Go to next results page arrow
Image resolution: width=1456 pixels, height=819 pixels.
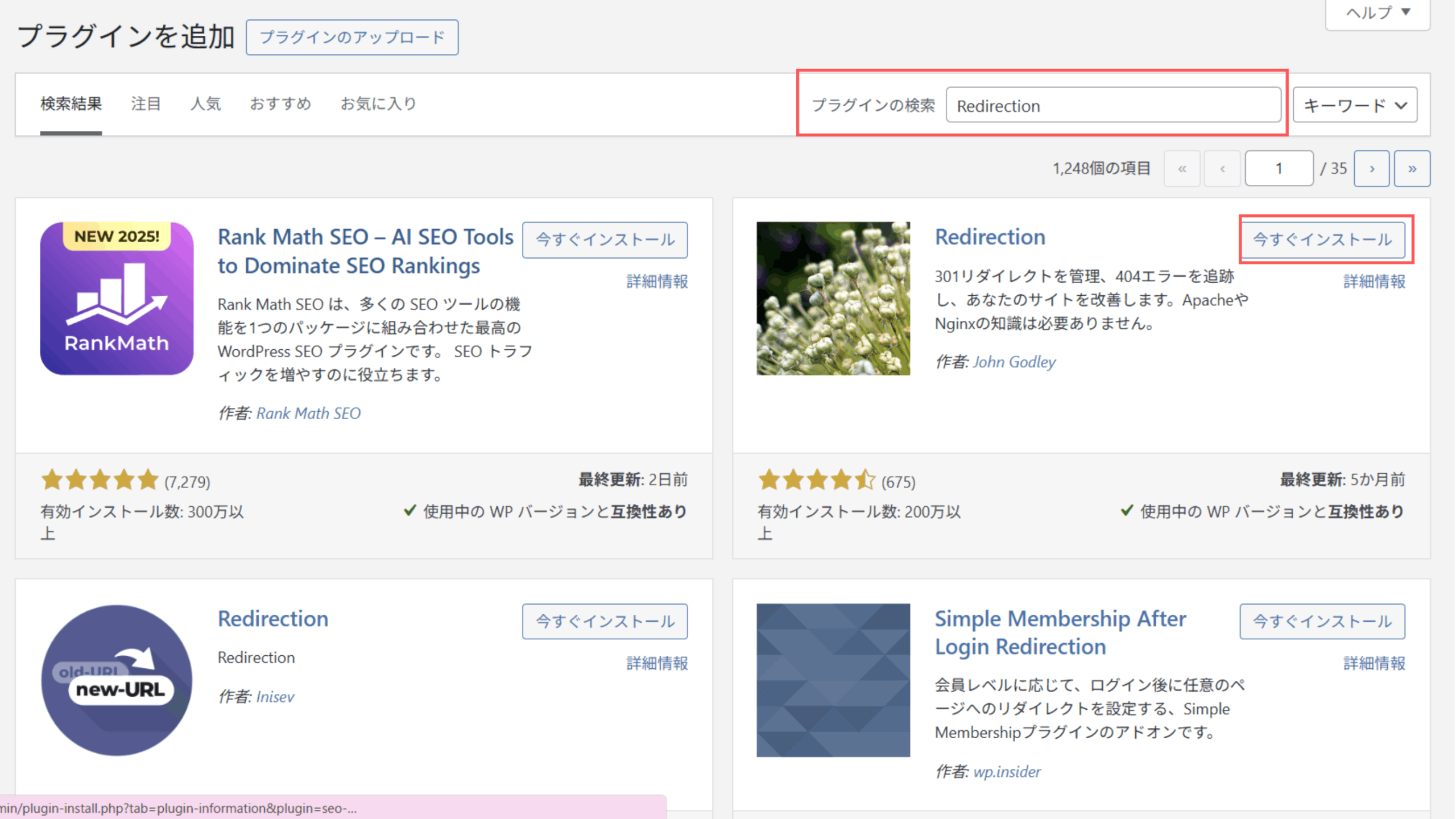(1371, 168)
